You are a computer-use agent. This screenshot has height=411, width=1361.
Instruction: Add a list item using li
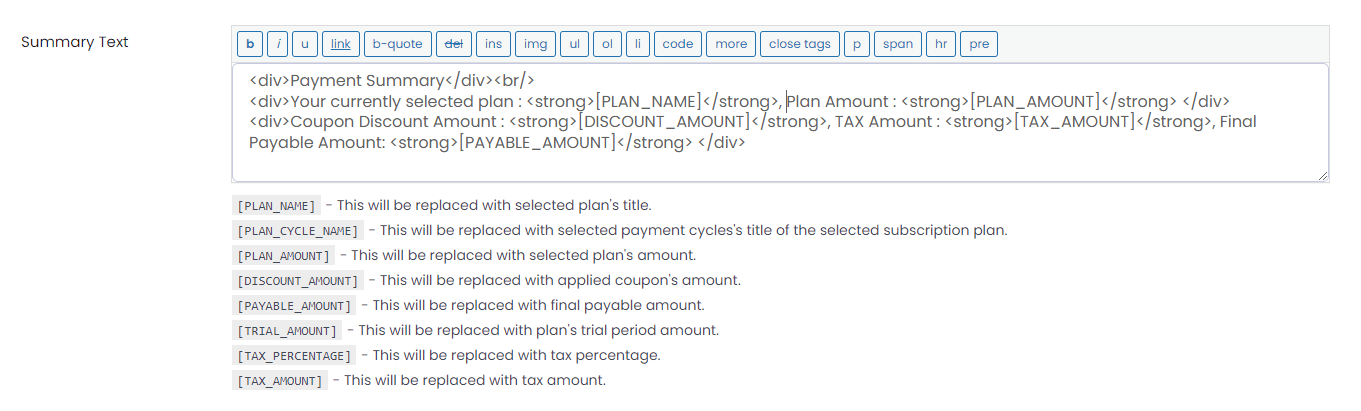point(638,44)
